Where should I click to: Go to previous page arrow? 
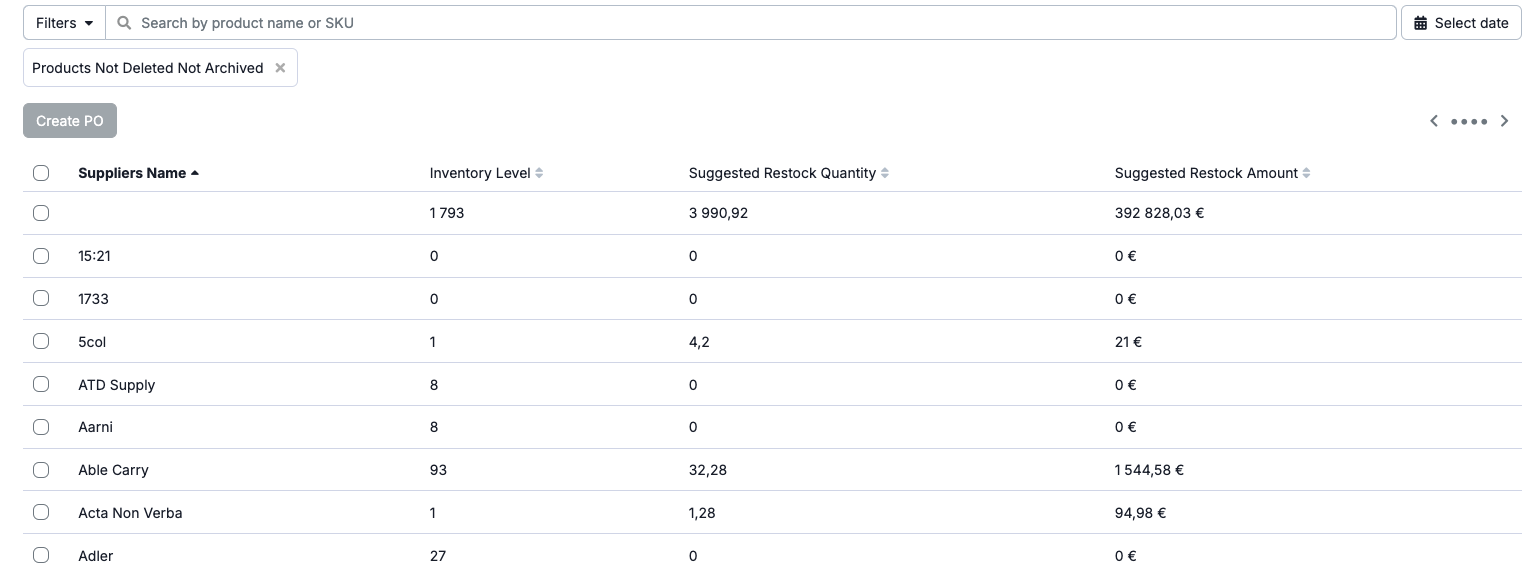pyautogui.click(x=1434, y=121)
